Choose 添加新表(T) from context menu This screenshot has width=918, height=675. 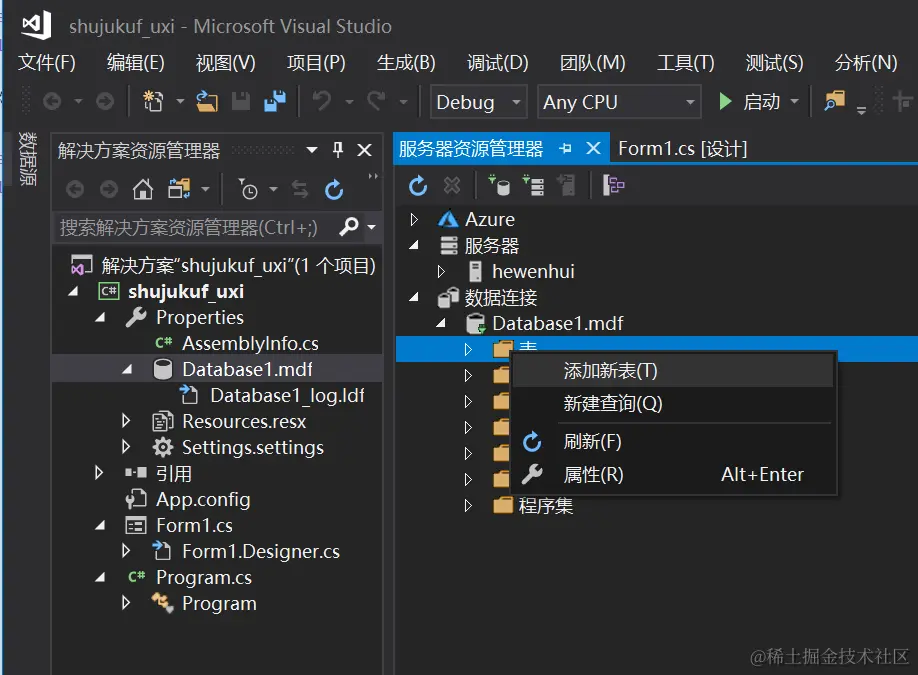coord(673,371)
